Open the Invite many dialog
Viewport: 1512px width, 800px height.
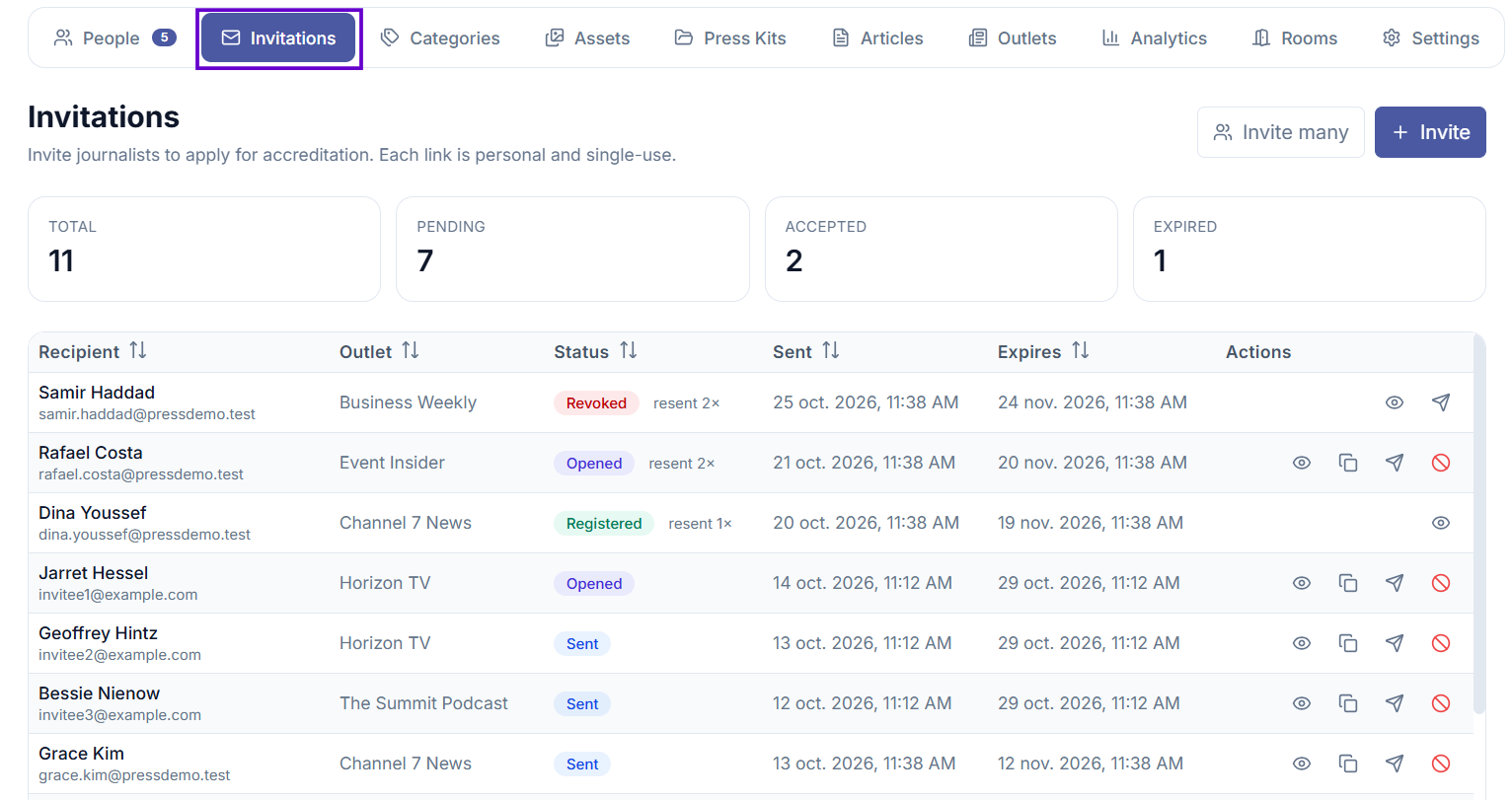tap(1281, 132)
